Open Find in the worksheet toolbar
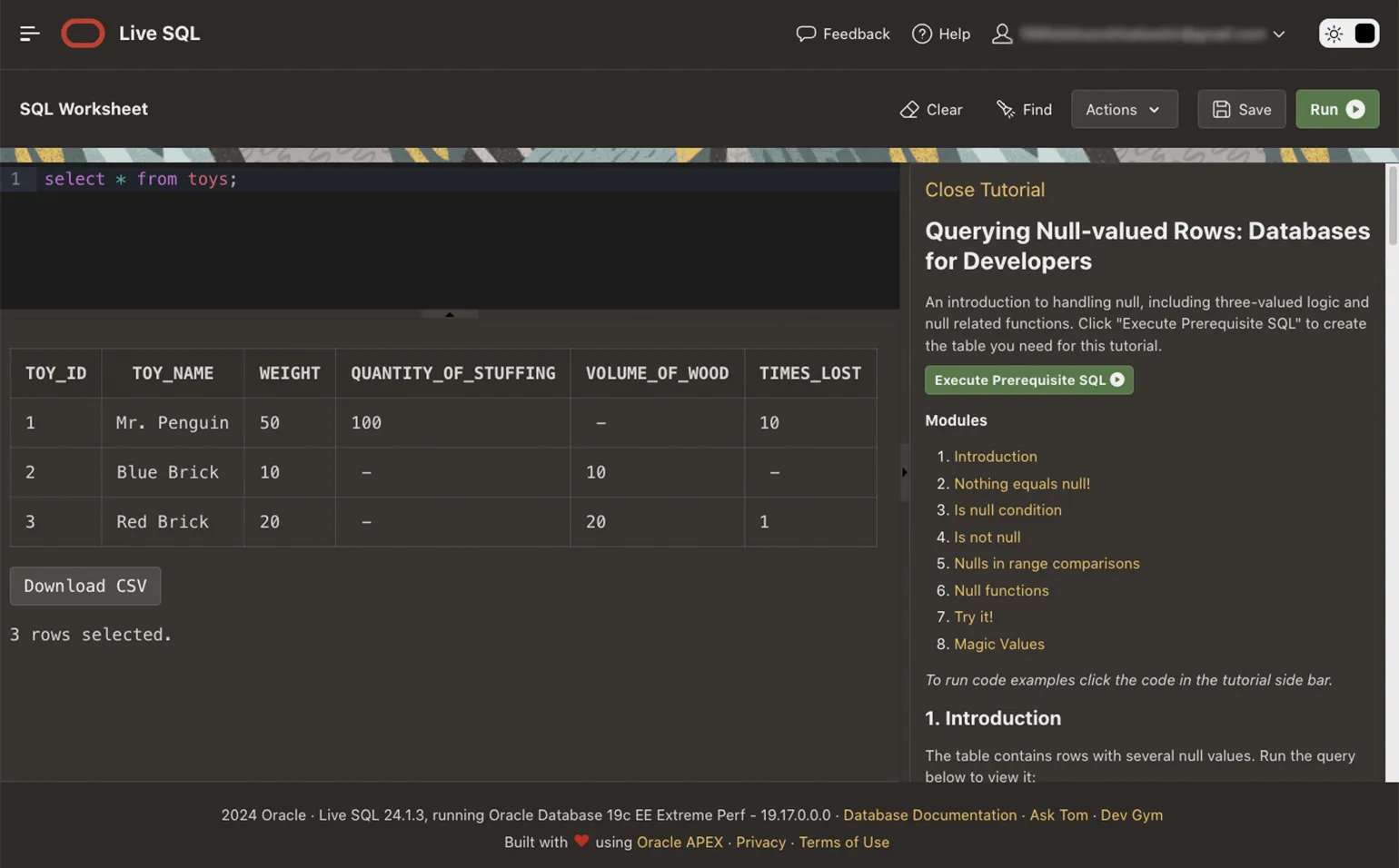 pyautogui.click(x=1024, y=109)
